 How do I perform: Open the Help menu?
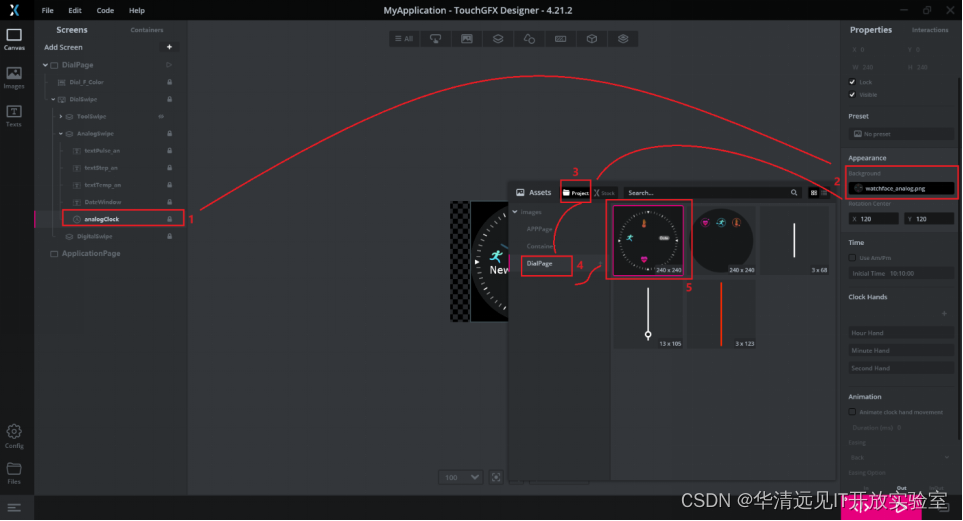[137, 10]
